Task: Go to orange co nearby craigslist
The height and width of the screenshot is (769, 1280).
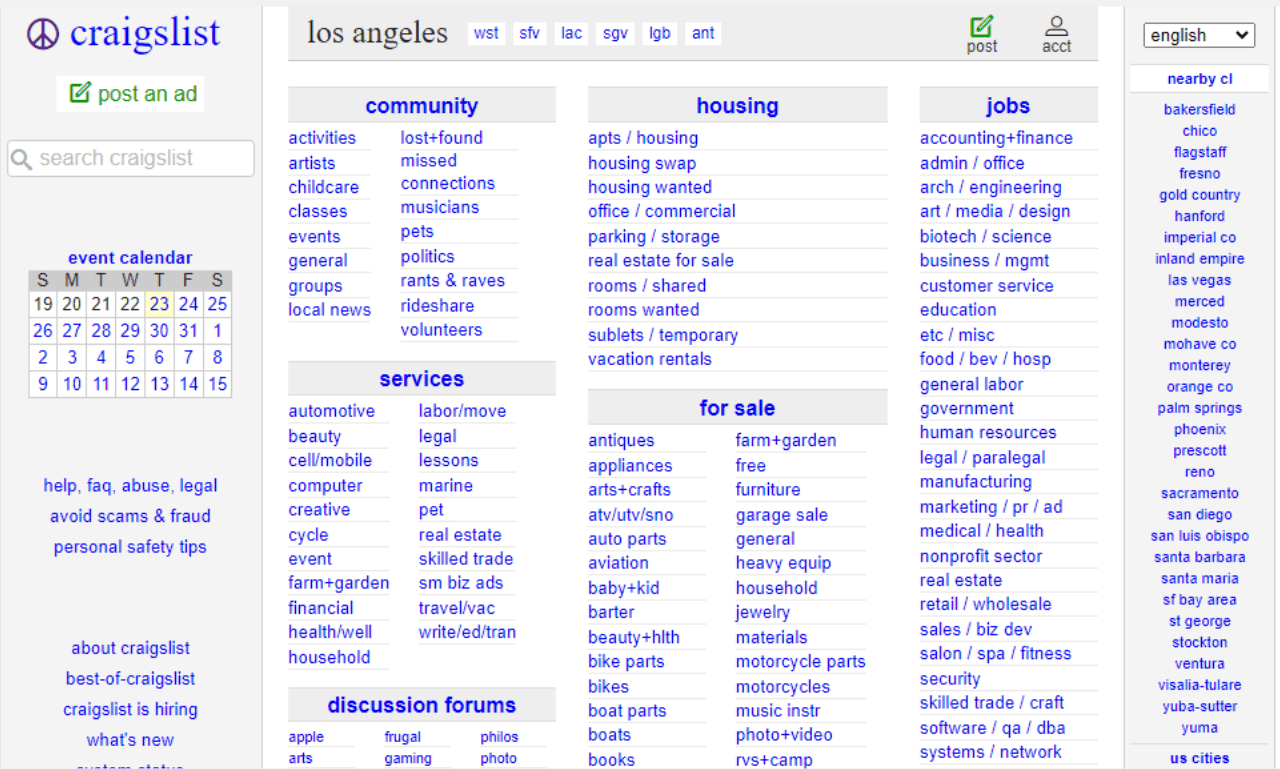Action: [x=1199, y=387]
